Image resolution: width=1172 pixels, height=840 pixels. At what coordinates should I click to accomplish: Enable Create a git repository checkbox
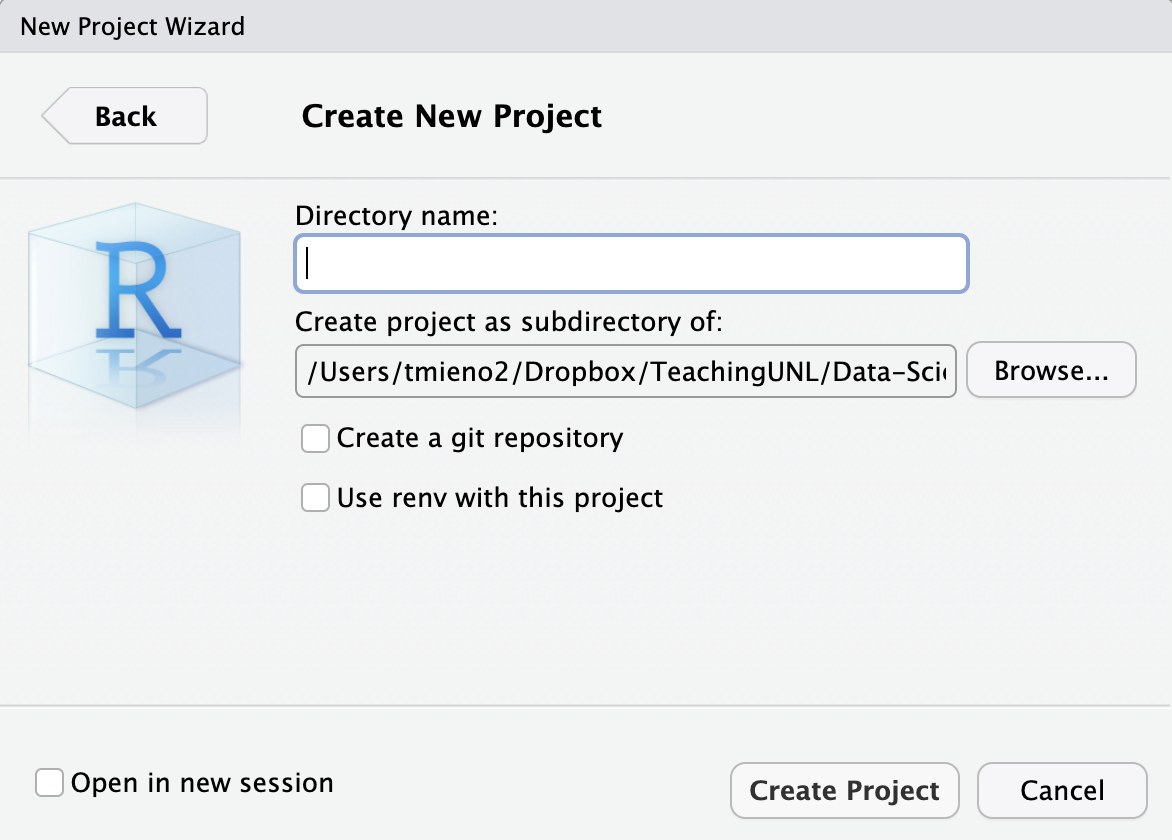(x=316, y=438)
